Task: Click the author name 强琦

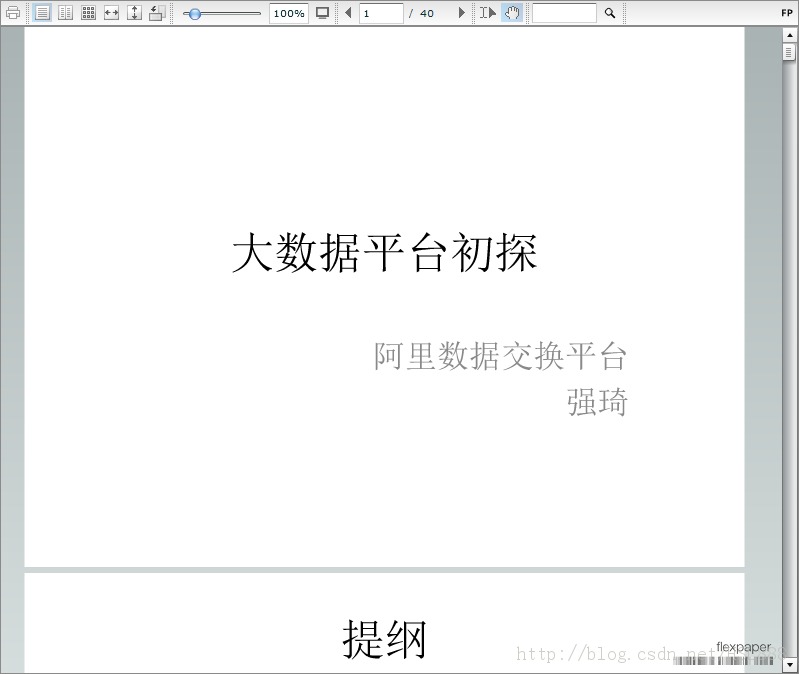Action: [x=597, y=402]
